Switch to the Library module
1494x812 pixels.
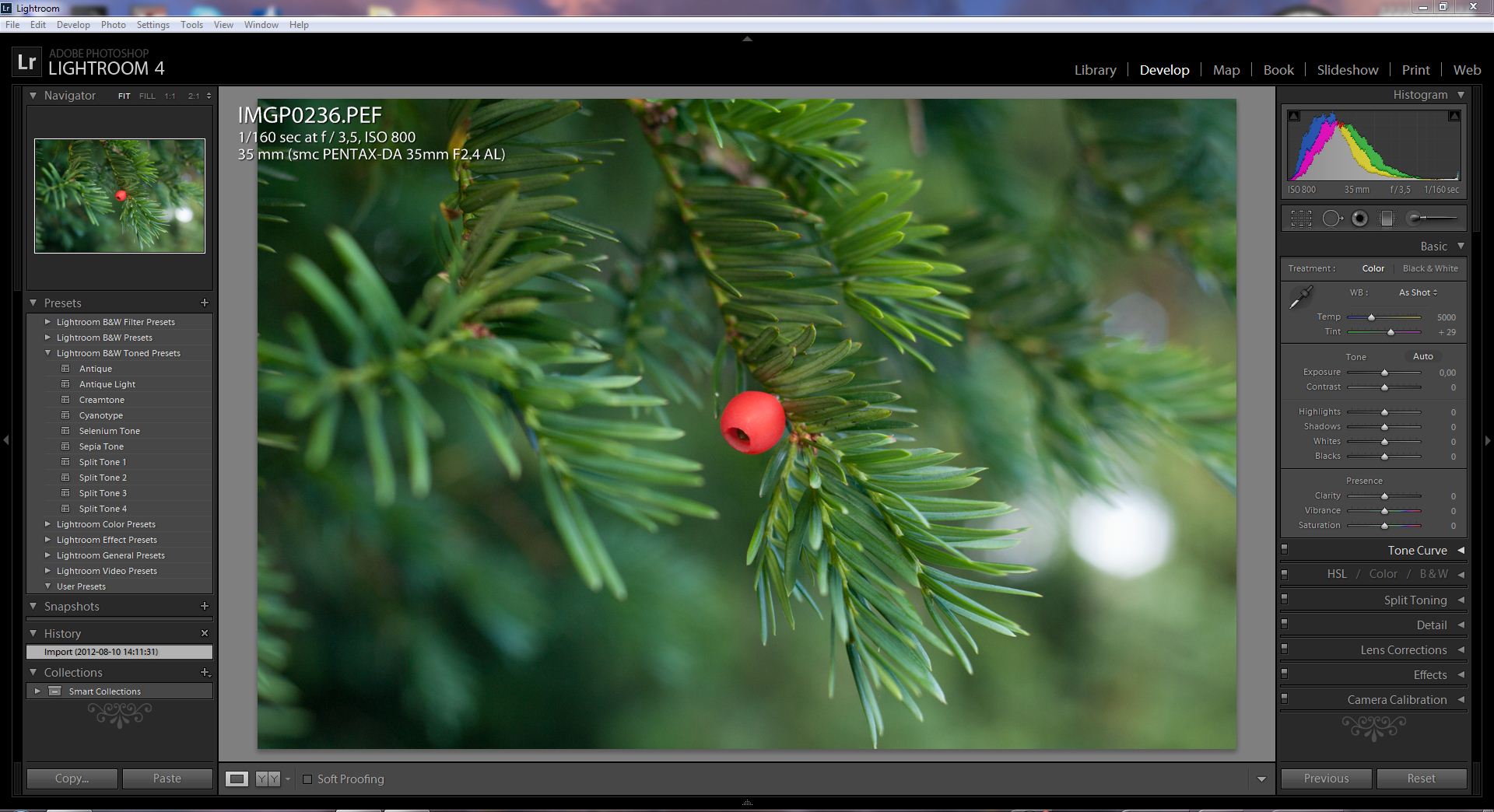[1095, 70]
